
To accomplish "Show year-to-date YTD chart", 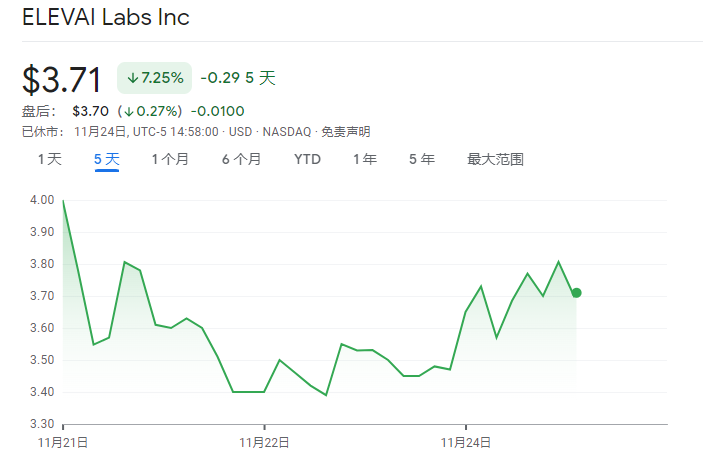I will (307, 159).
